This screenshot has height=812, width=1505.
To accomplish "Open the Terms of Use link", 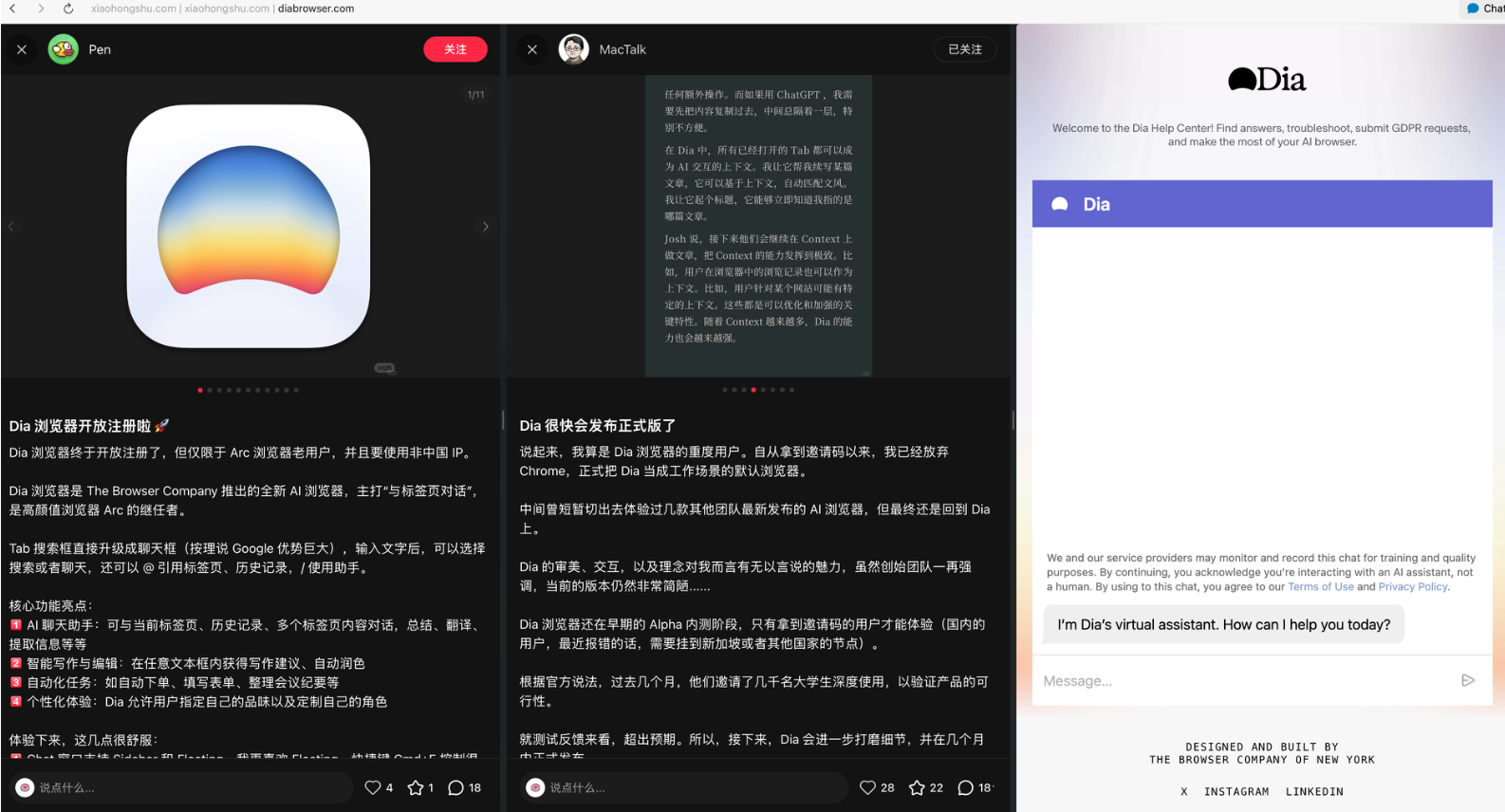I will (x=1321, y=587).
